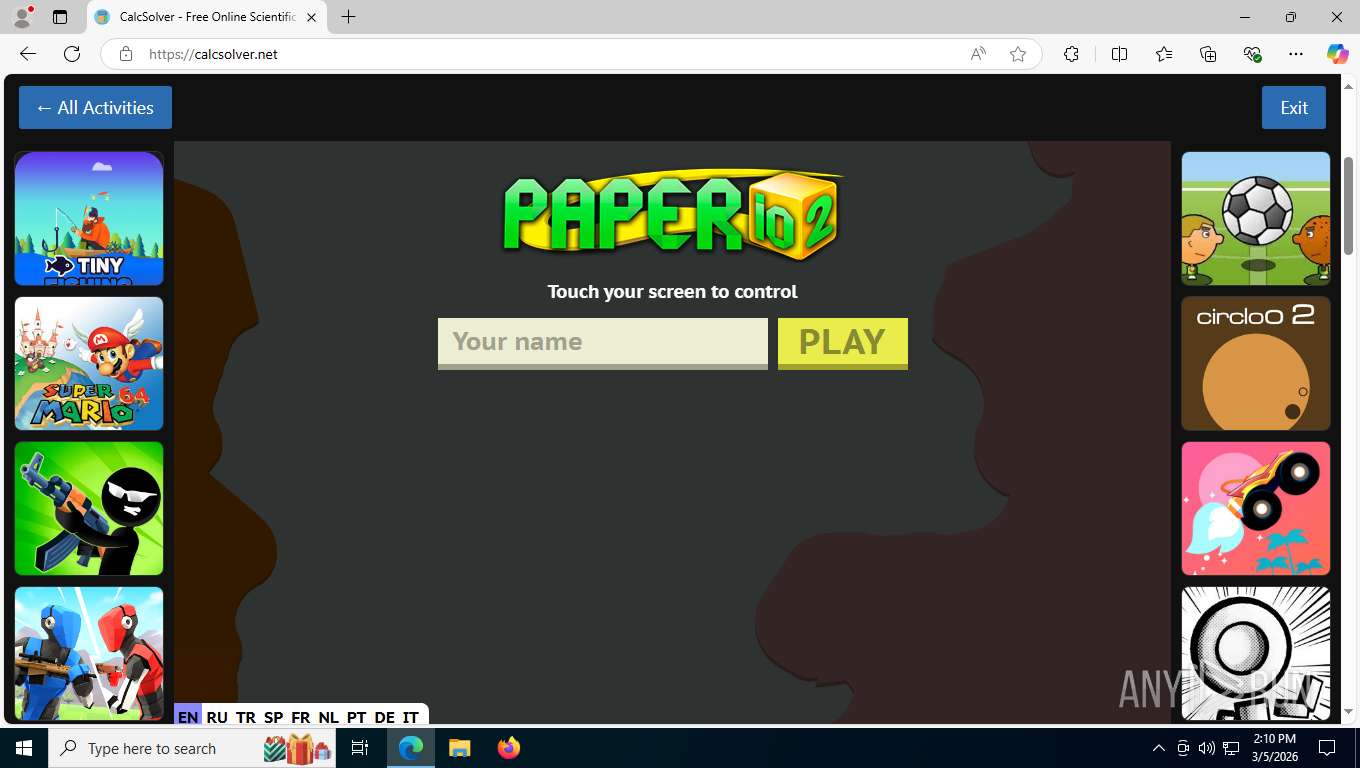Open the Super Mario 64 game thumbnail
Viewport: 1360px width, 768px height.
coord(89,364)
